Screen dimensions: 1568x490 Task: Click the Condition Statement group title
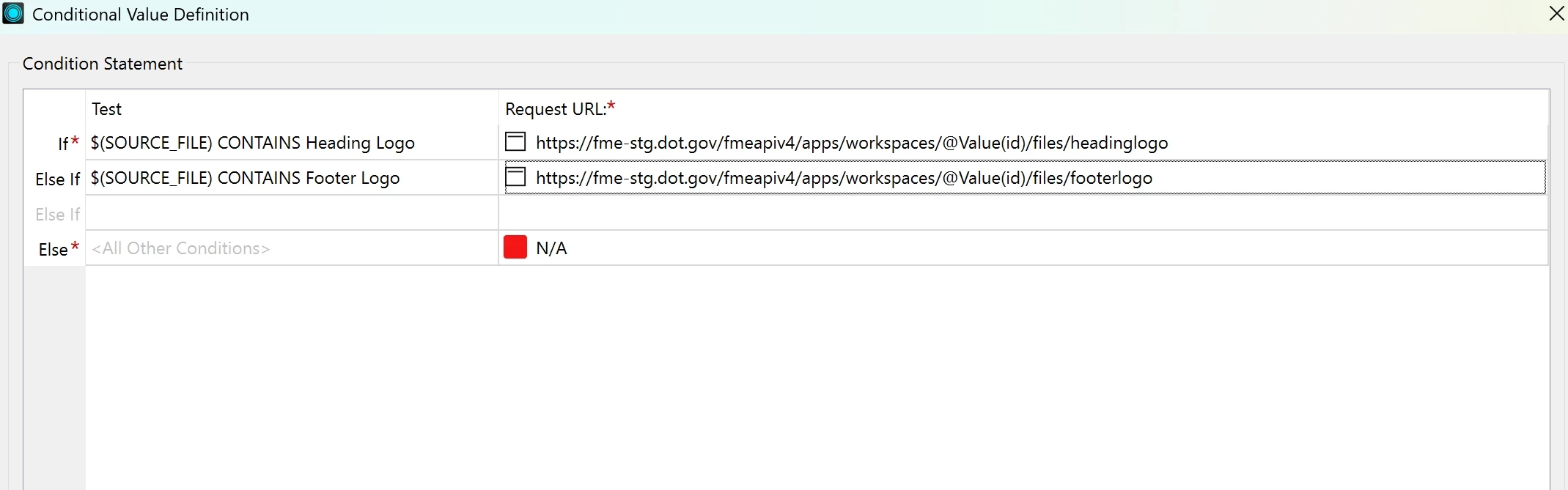click(103, 64)
